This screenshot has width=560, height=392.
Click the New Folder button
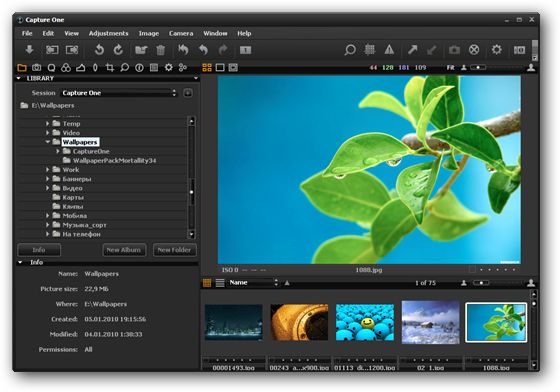coord(174,250)
